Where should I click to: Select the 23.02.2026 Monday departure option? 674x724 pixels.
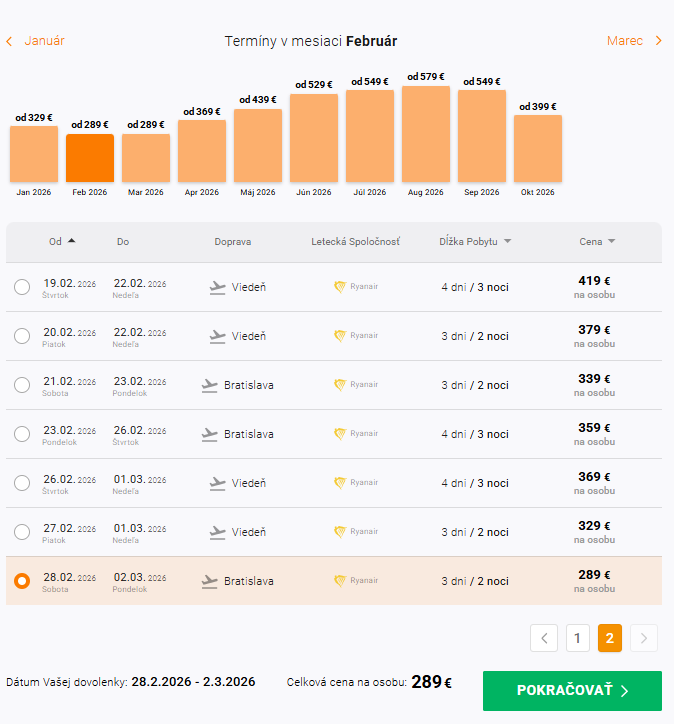22,434
